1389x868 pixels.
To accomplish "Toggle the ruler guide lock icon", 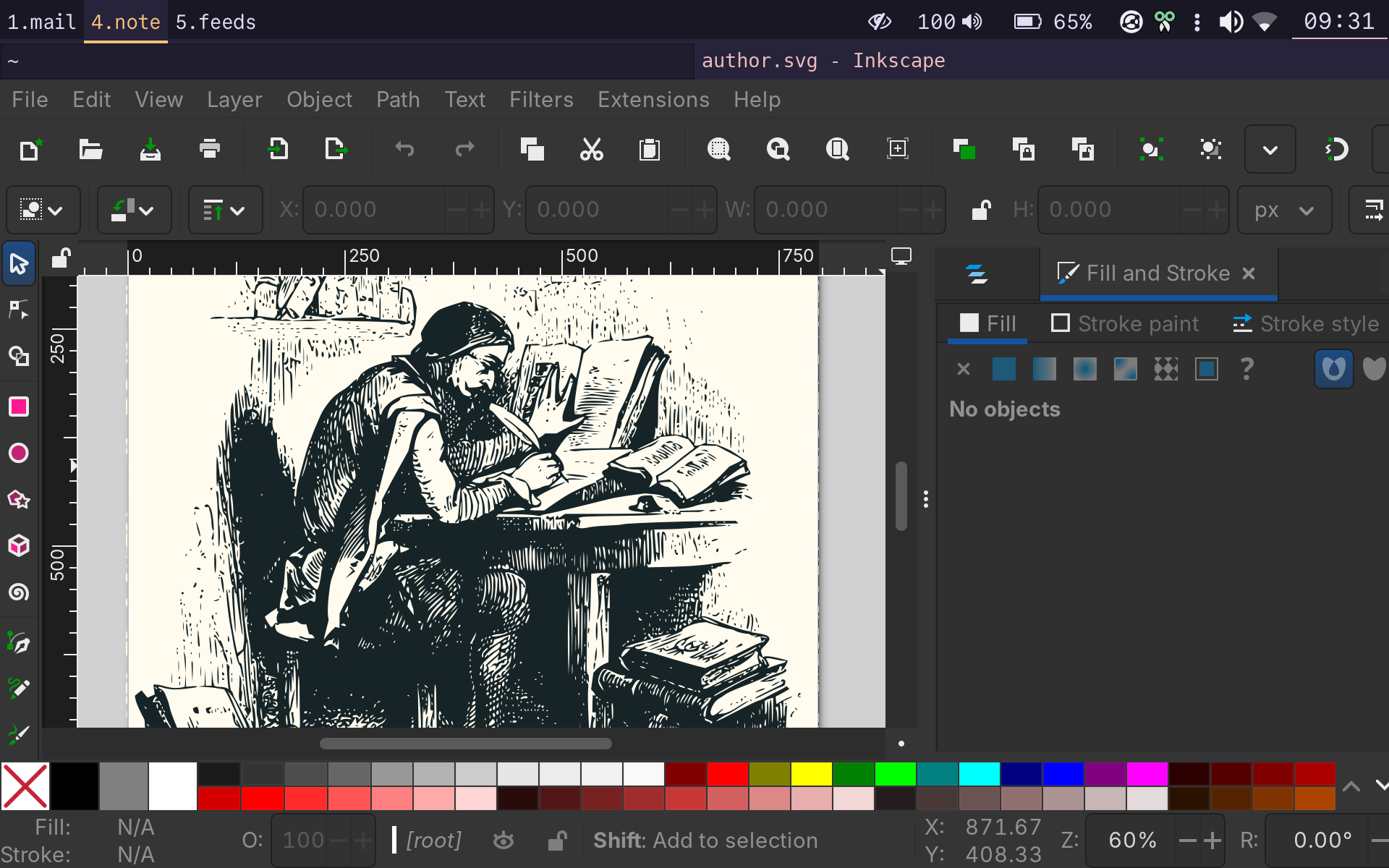I will pos(61,258).
